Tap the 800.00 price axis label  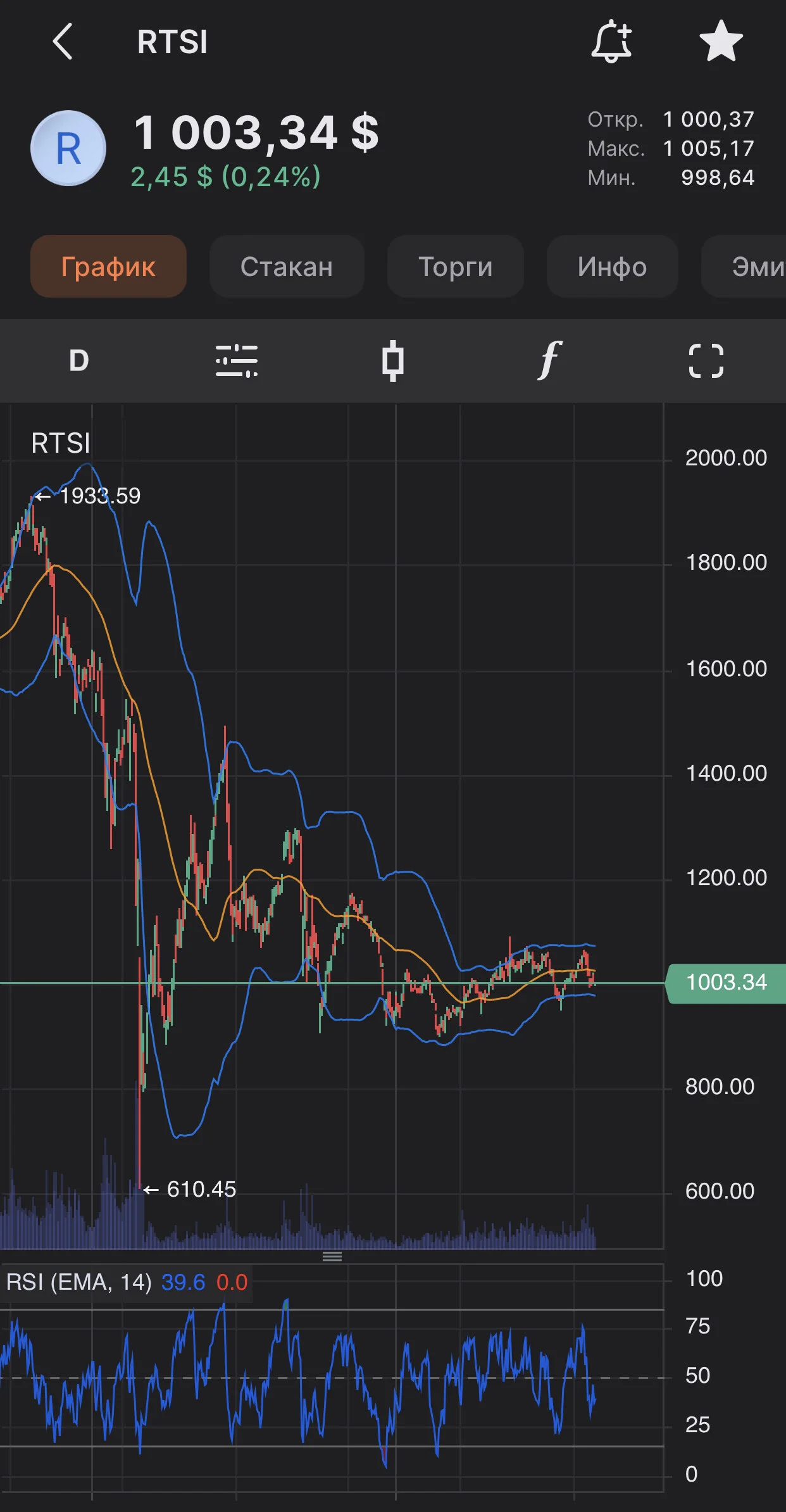pyautogui.click(x=720, y=1087)
